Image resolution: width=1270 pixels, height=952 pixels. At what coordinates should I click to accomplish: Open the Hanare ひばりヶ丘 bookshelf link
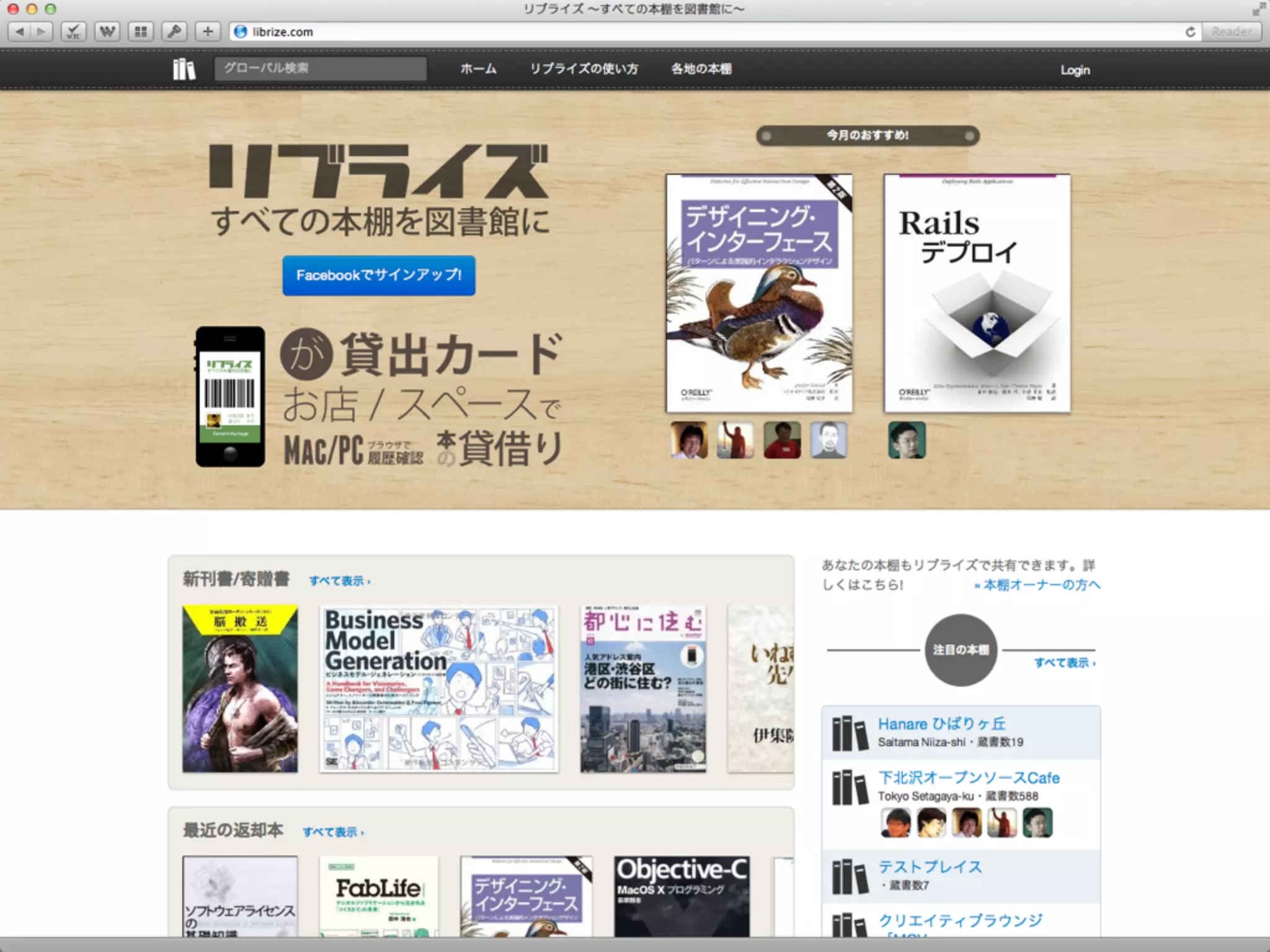[942, 724]
